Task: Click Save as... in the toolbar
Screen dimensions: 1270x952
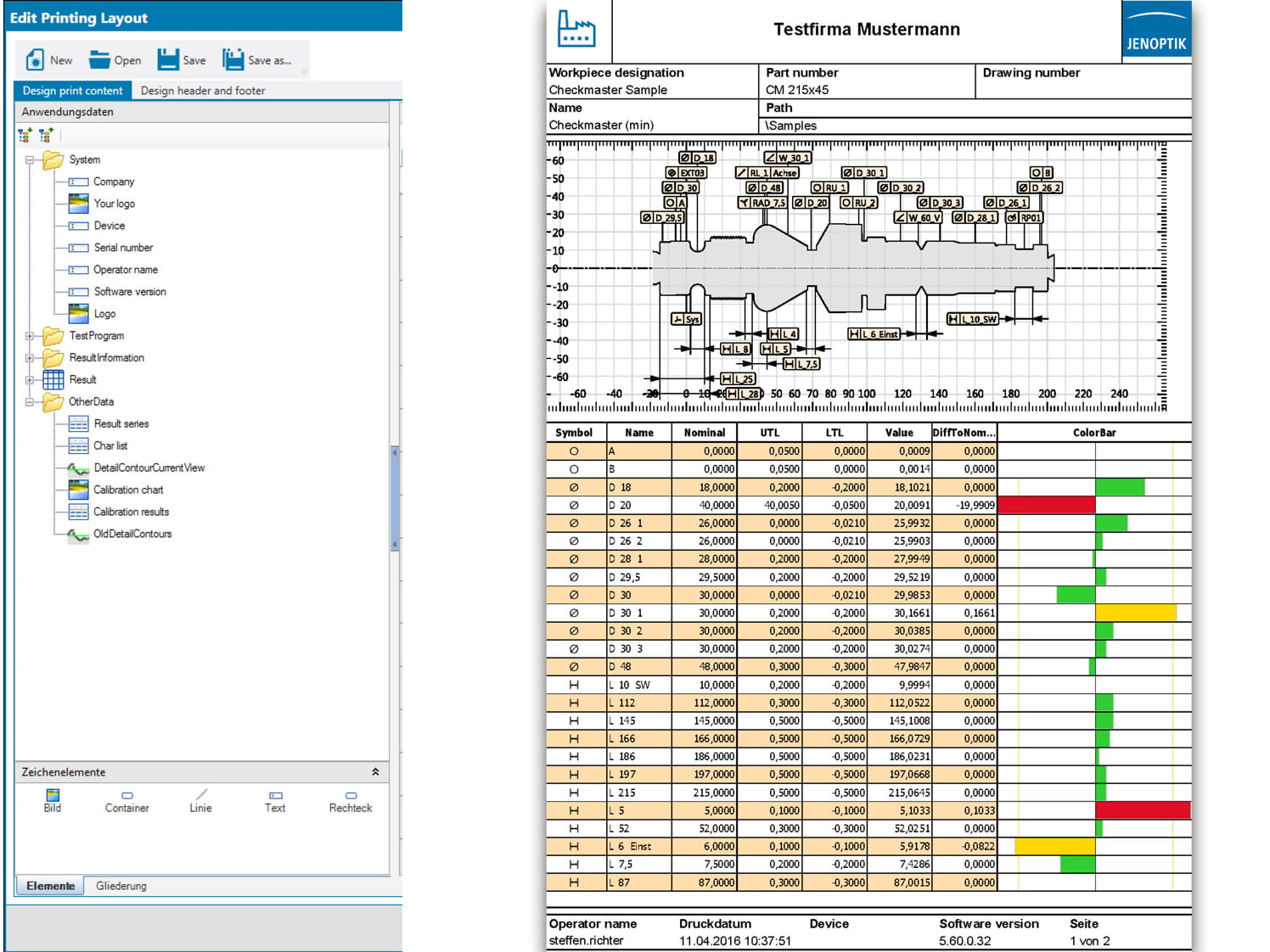Action: tap(257, 60)
